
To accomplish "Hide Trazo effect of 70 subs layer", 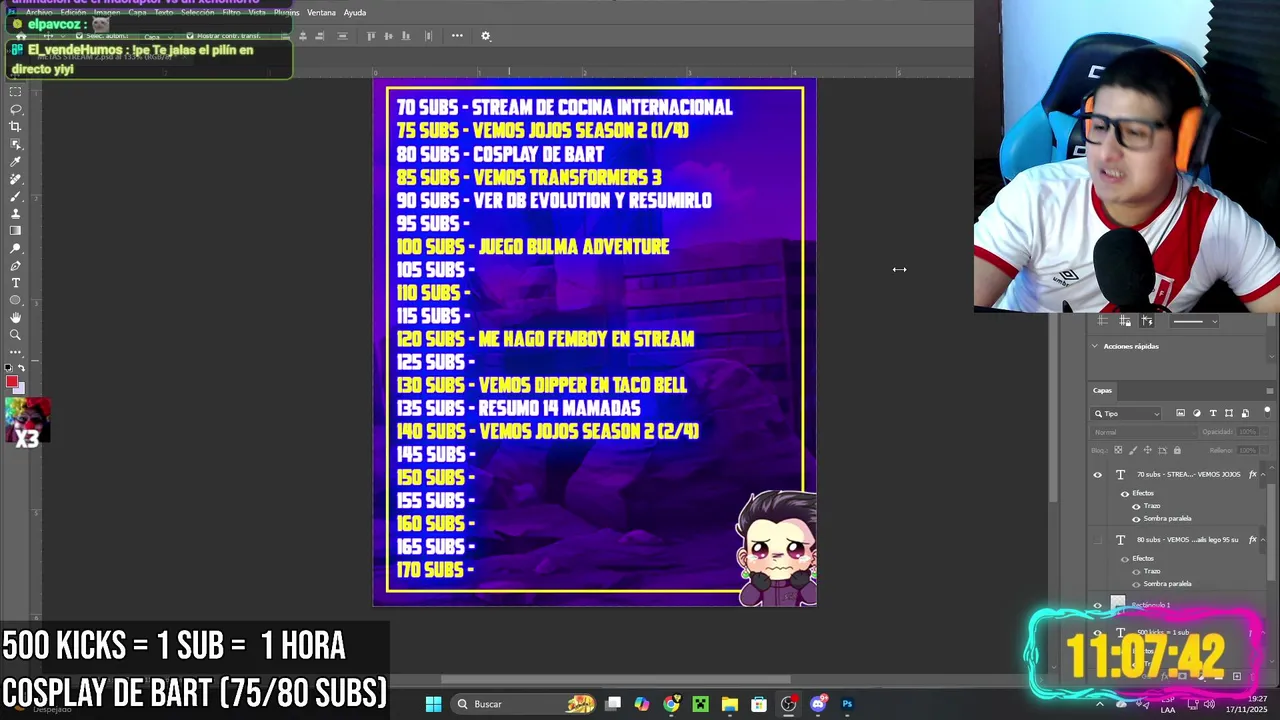I will (x=1136, y=506).
